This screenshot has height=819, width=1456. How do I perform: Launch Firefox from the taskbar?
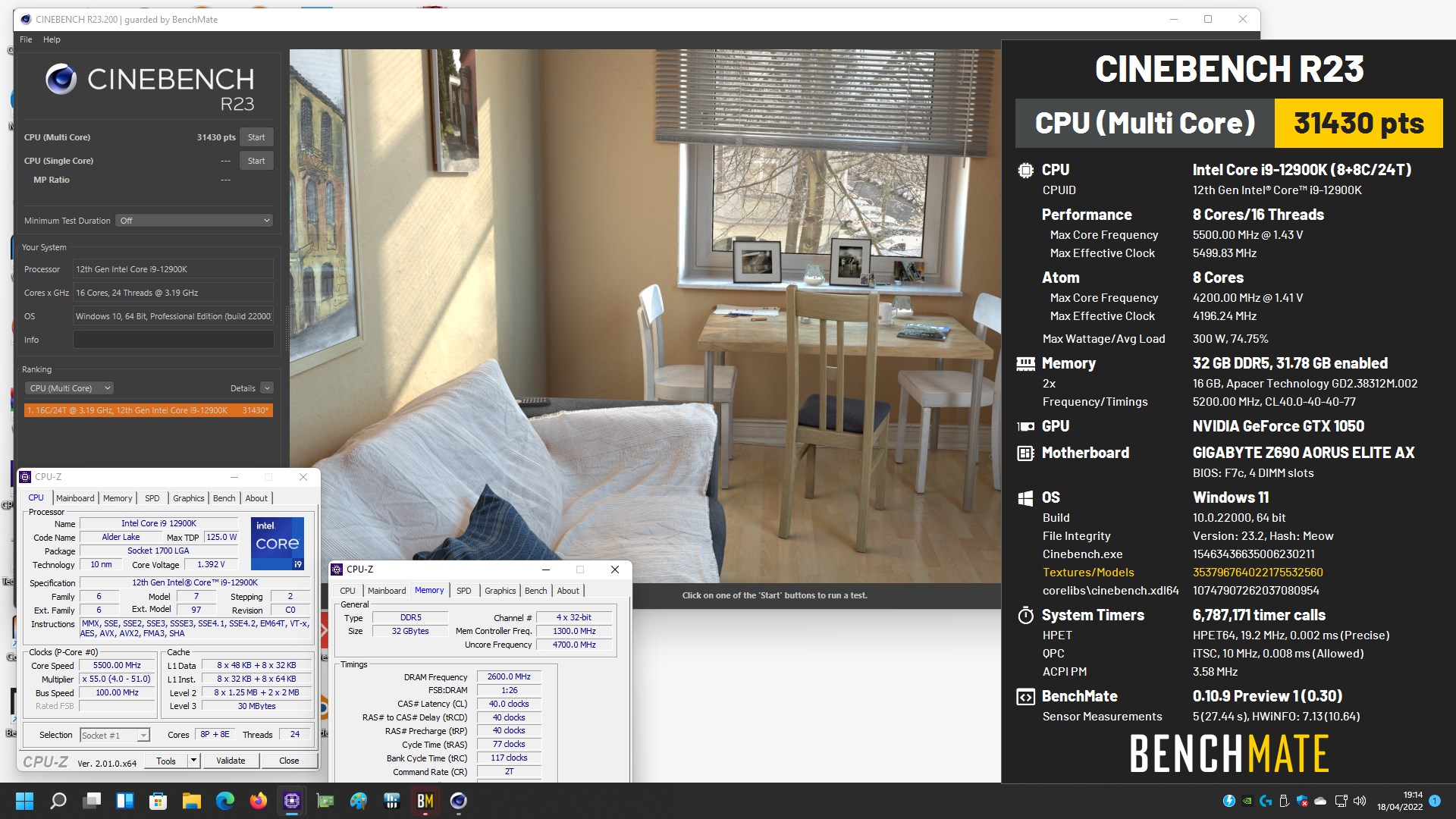coord(259,801)
